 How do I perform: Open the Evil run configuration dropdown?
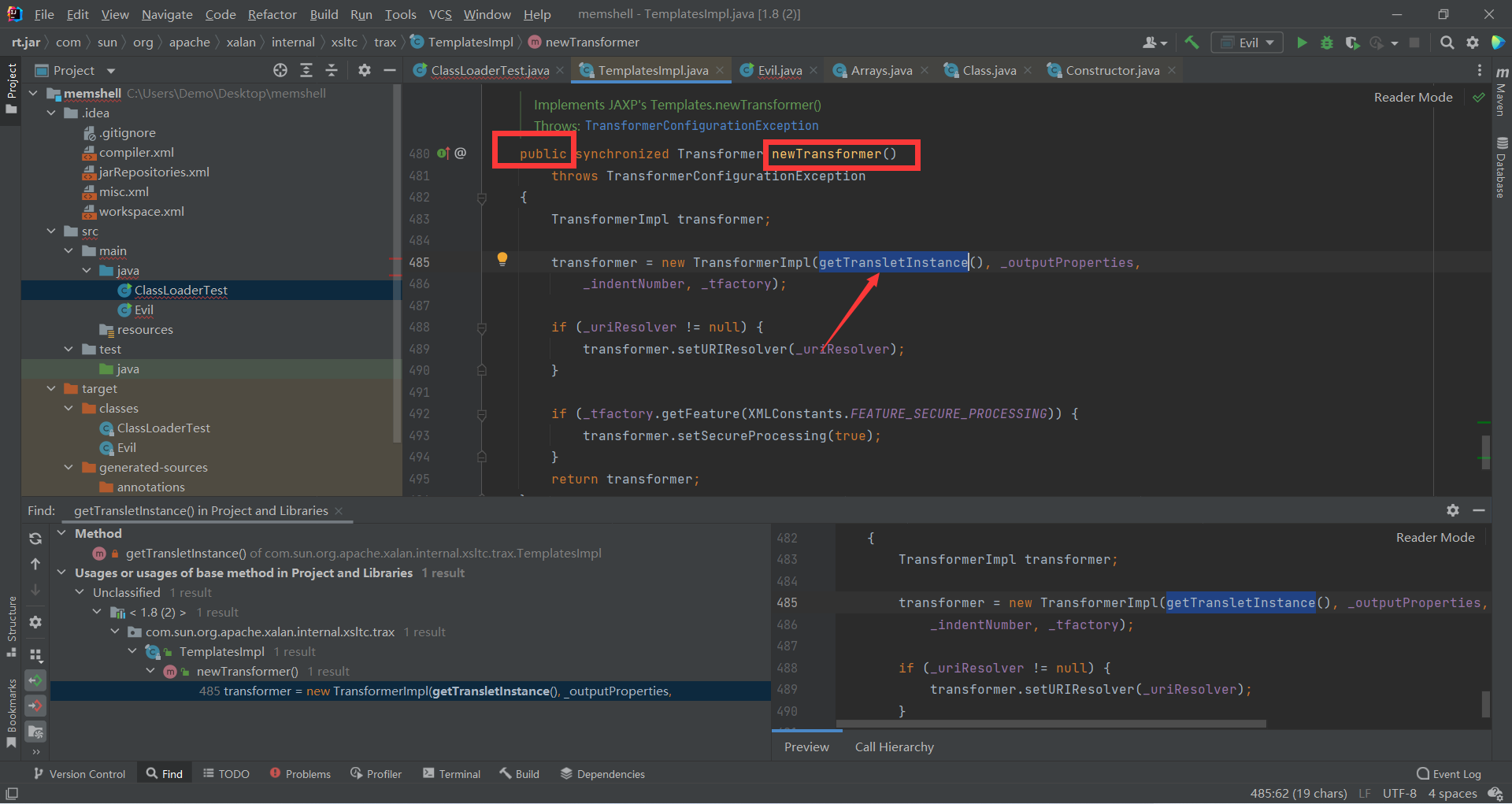[1247, 43]
